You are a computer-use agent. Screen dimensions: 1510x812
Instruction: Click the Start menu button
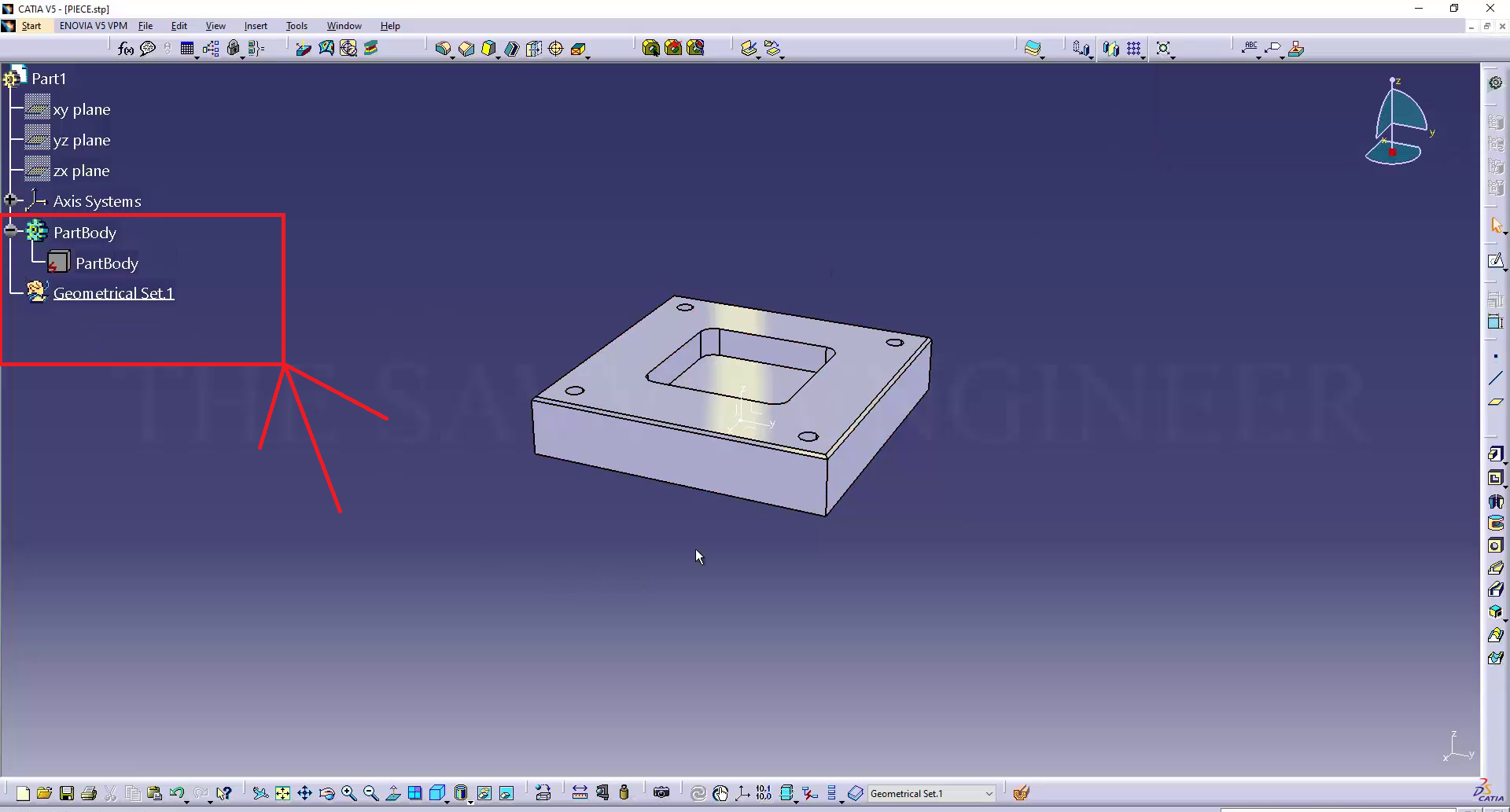pos(31,26)
